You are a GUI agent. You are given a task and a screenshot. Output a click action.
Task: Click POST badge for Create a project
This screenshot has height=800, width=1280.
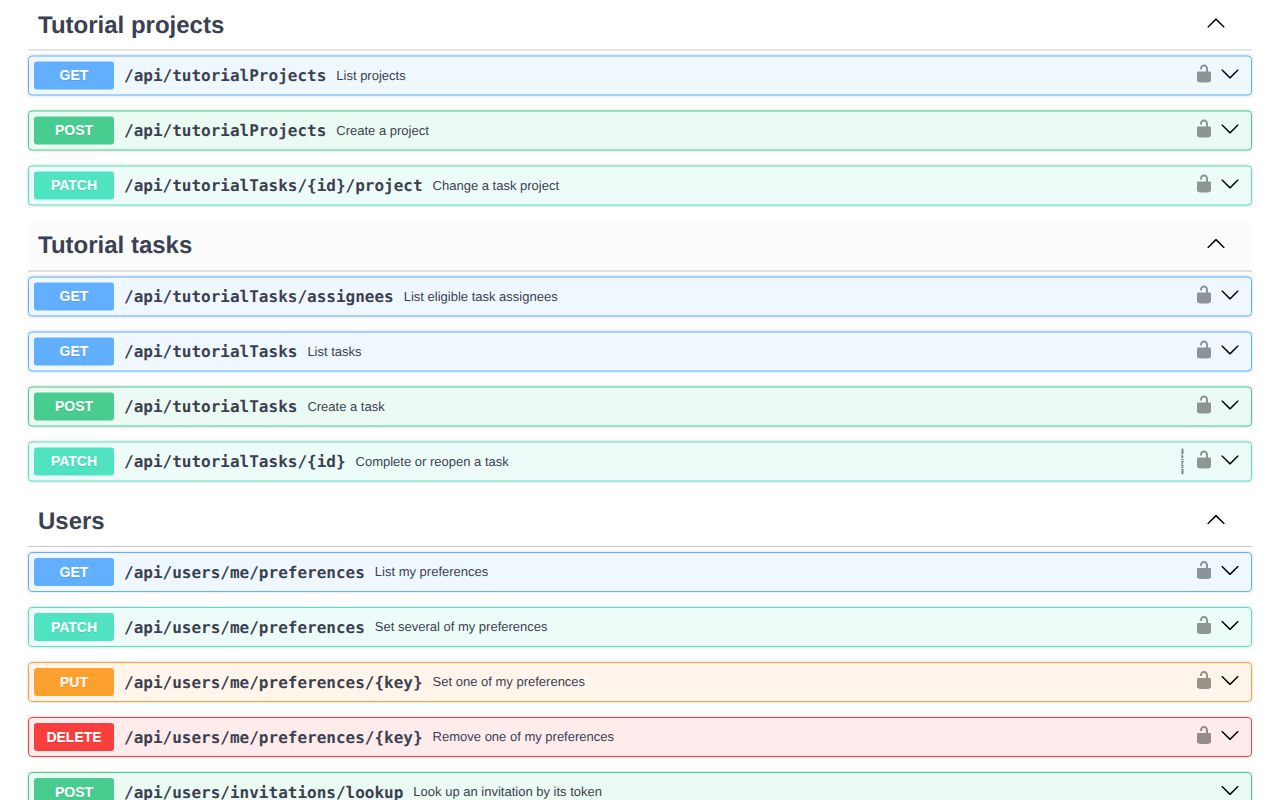click(x=74, y=130)
